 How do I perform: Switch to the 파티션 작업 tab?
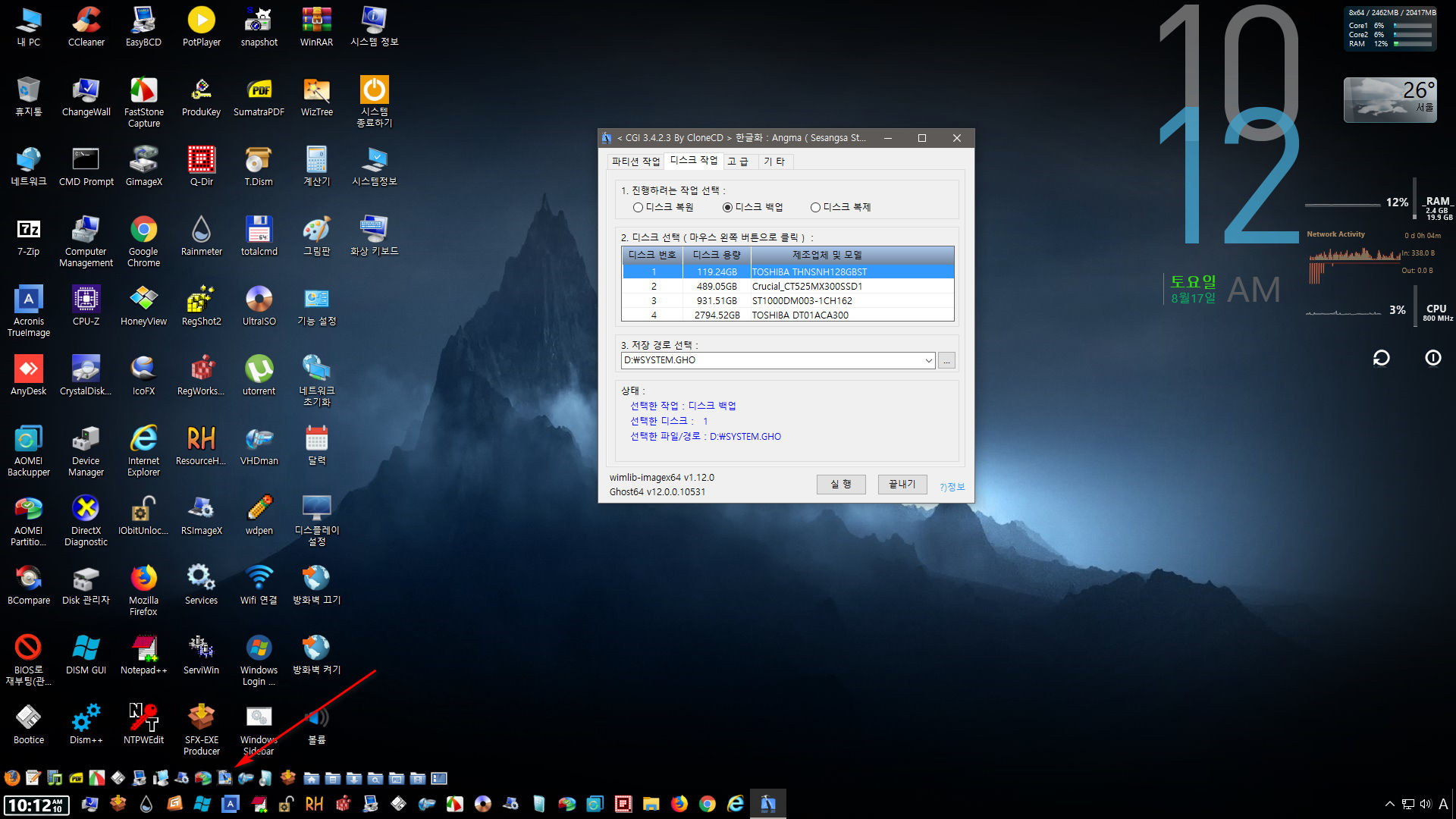tap(635, 162)
